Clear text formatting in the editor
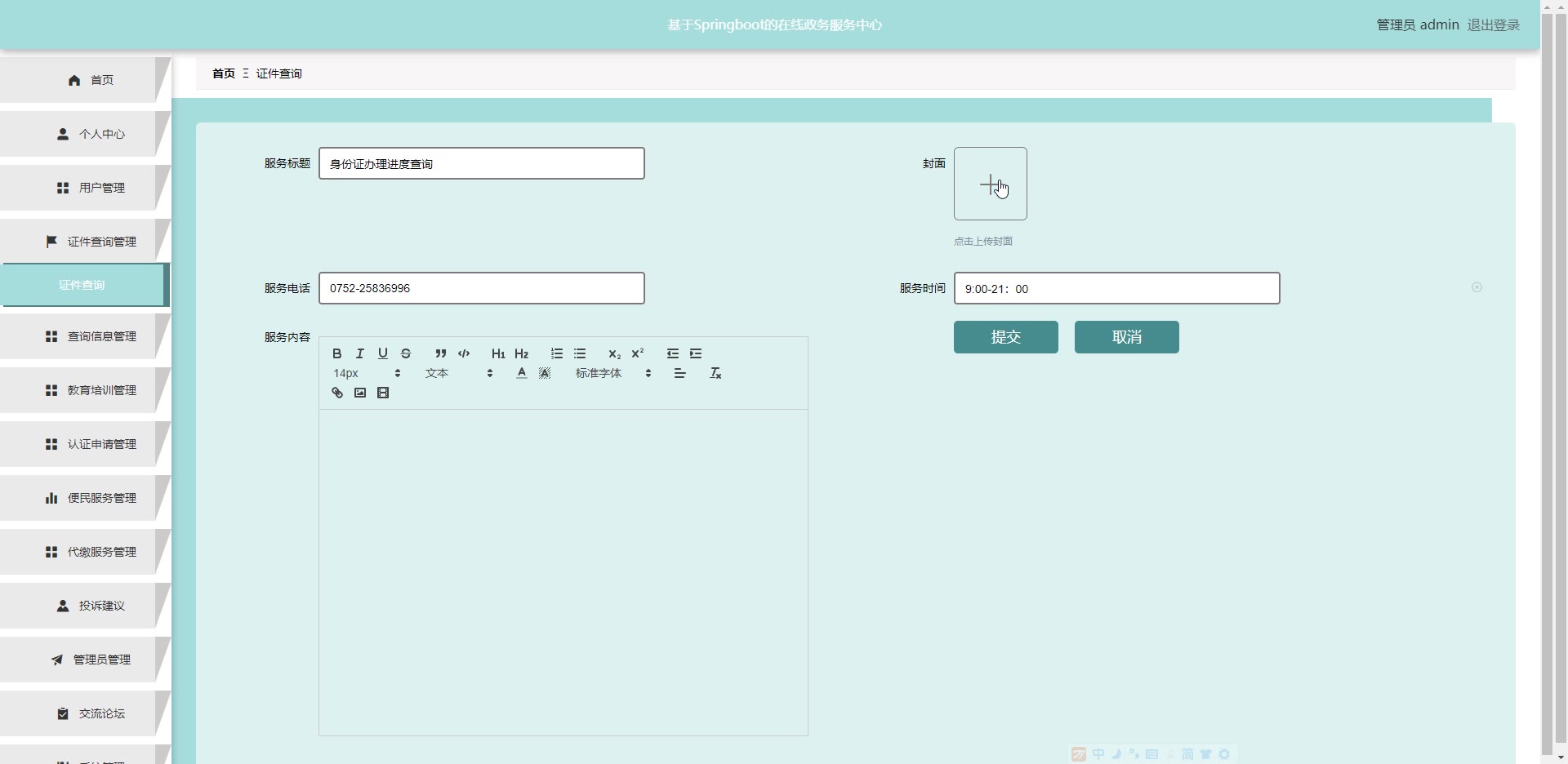 715,373
